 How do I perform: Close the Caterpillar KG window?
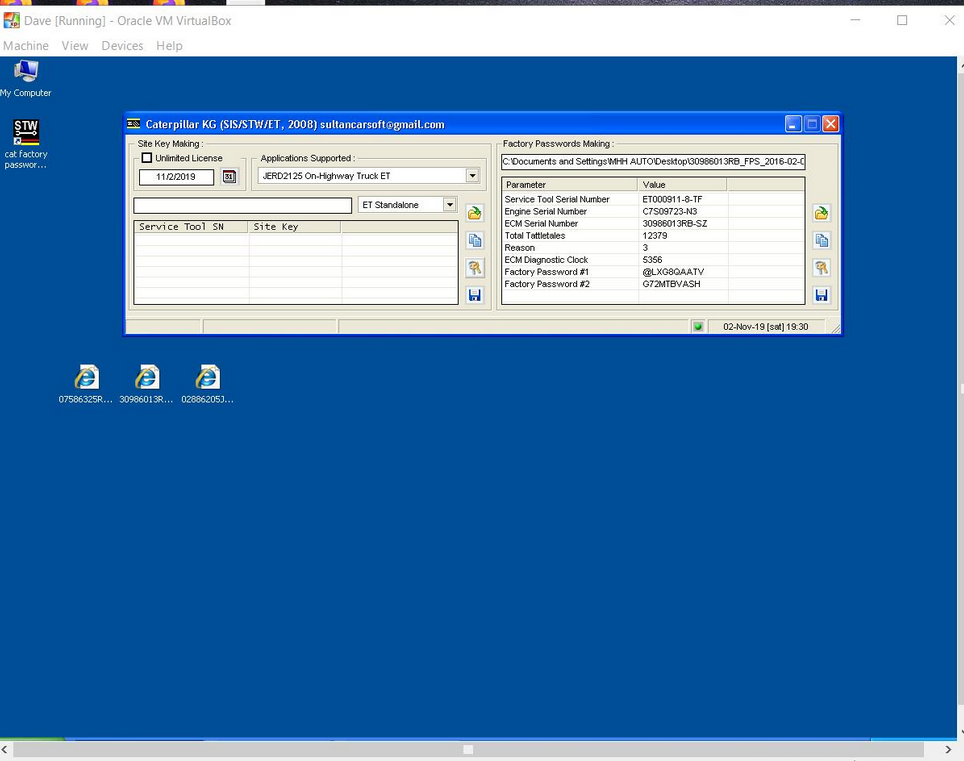[x=831, y=124]
